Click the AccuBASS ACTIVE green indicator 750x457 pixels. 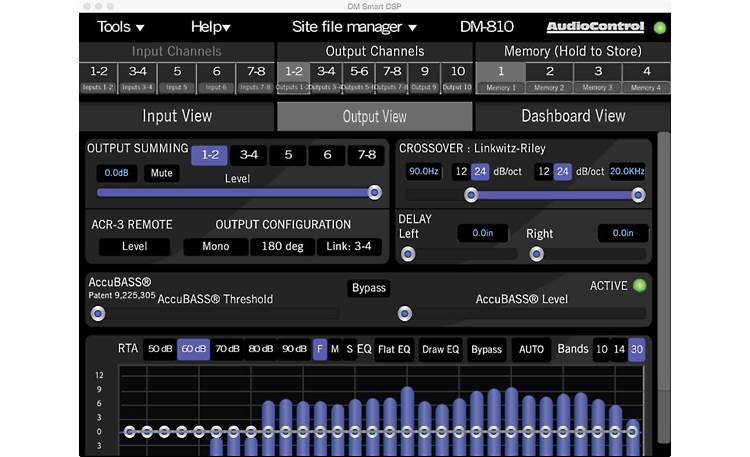[x=640, y=286]
